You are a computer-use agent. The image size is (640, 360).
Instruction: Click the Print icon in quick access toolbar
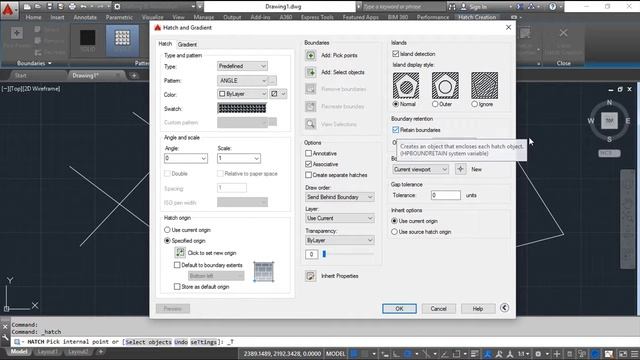click(x=72, y=7)
